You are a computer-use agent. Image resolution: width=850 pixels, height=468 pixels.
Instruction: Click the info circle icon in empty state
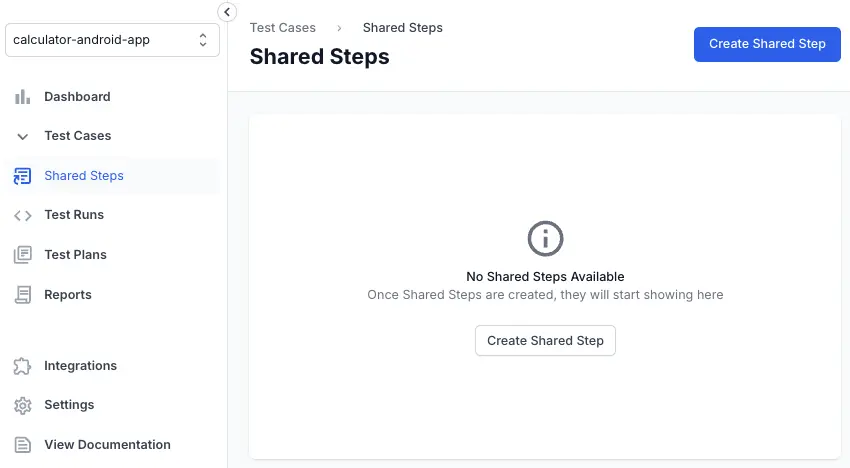[x=545, y=239]
